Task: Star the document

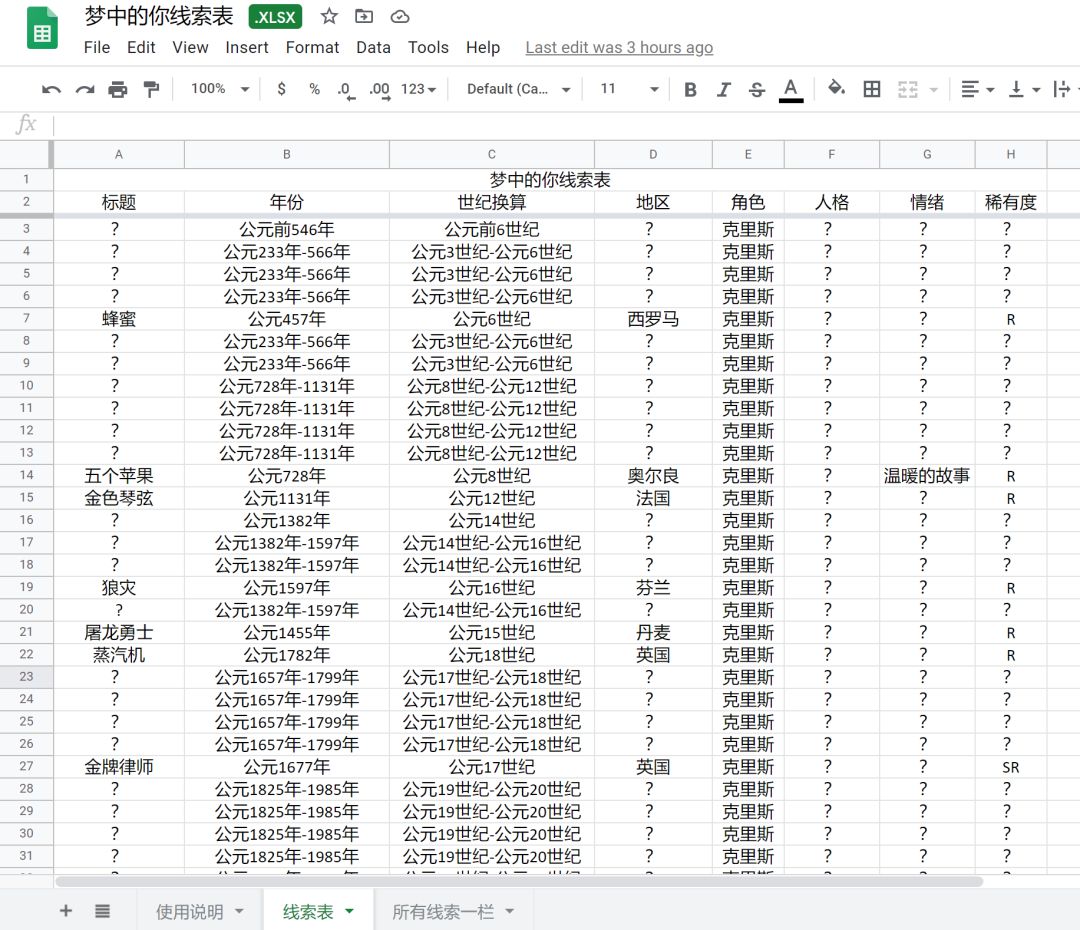Action: 329,17
